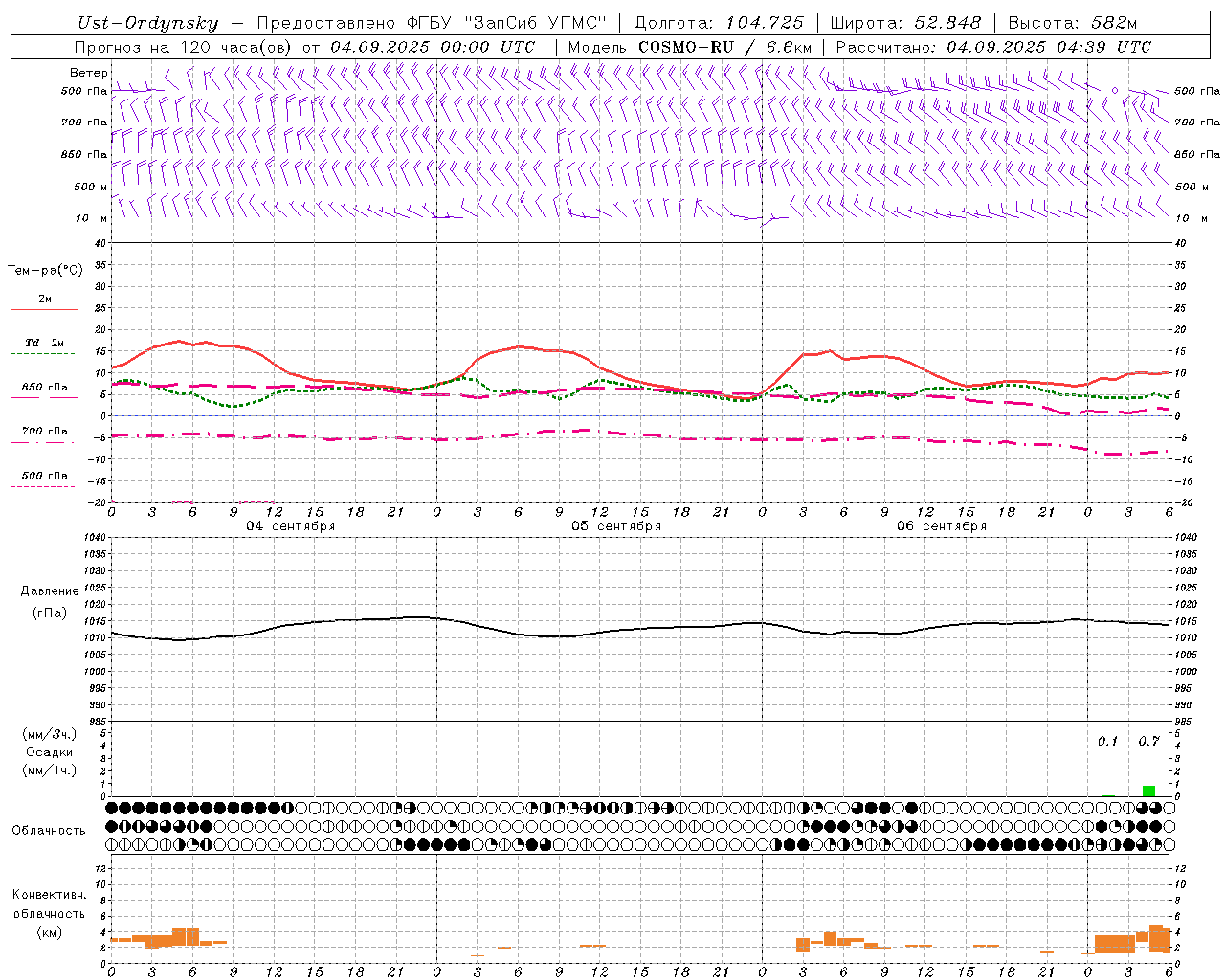This screenshot has height=980, width=1225.
Task: Click the Конвективн. label of convective panel
Action: tap(49, 895)
